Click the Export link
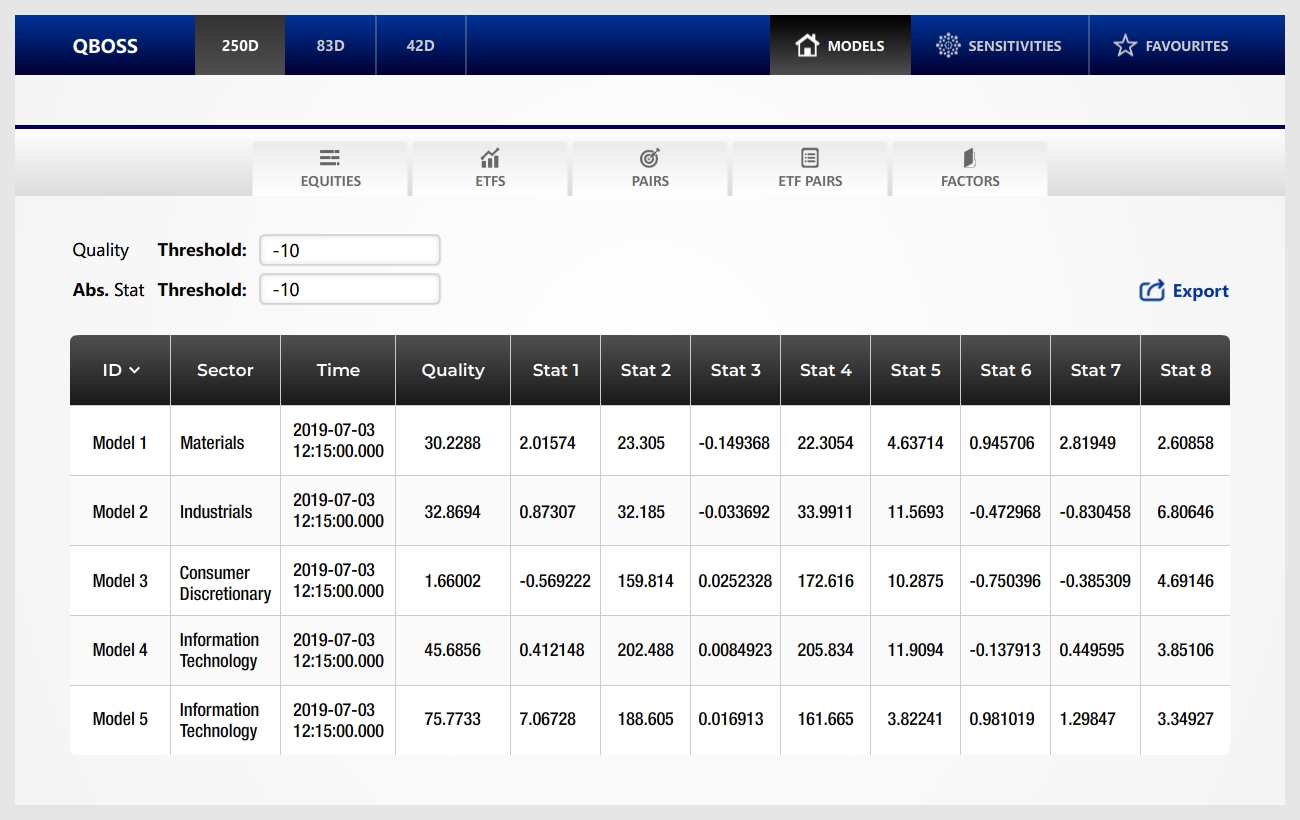The width and height of the screenshot is (1300, 820). (1200, 291)
